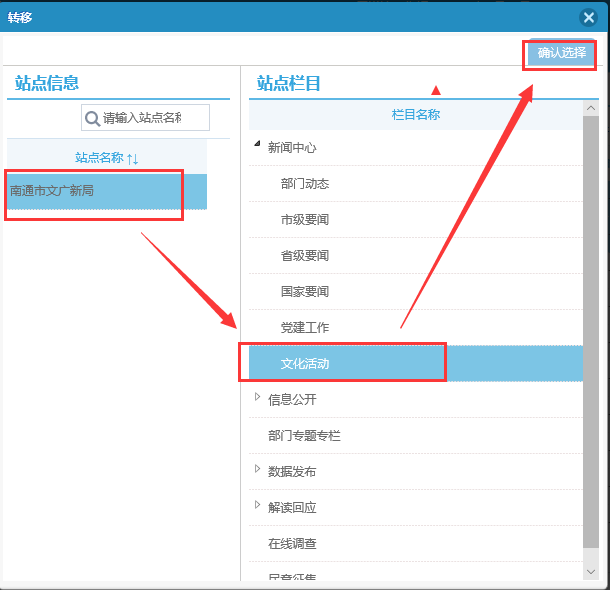The height and width of the screenshot is (590, 610).
Task: Expand the 信息公开 tree node
Action: 257,396
